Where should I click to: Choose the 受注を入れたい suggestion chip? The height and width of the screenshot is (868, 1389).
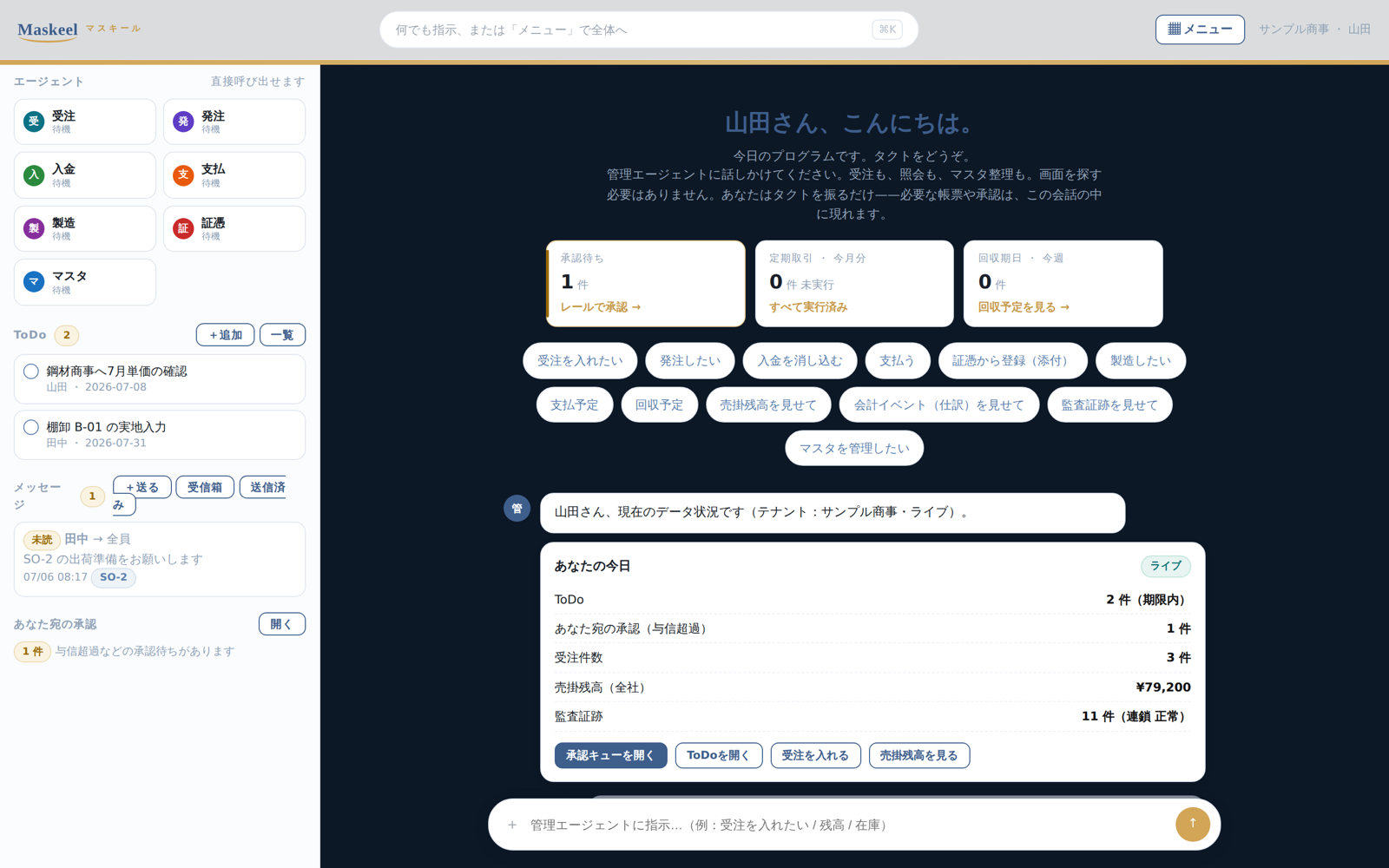580,360
